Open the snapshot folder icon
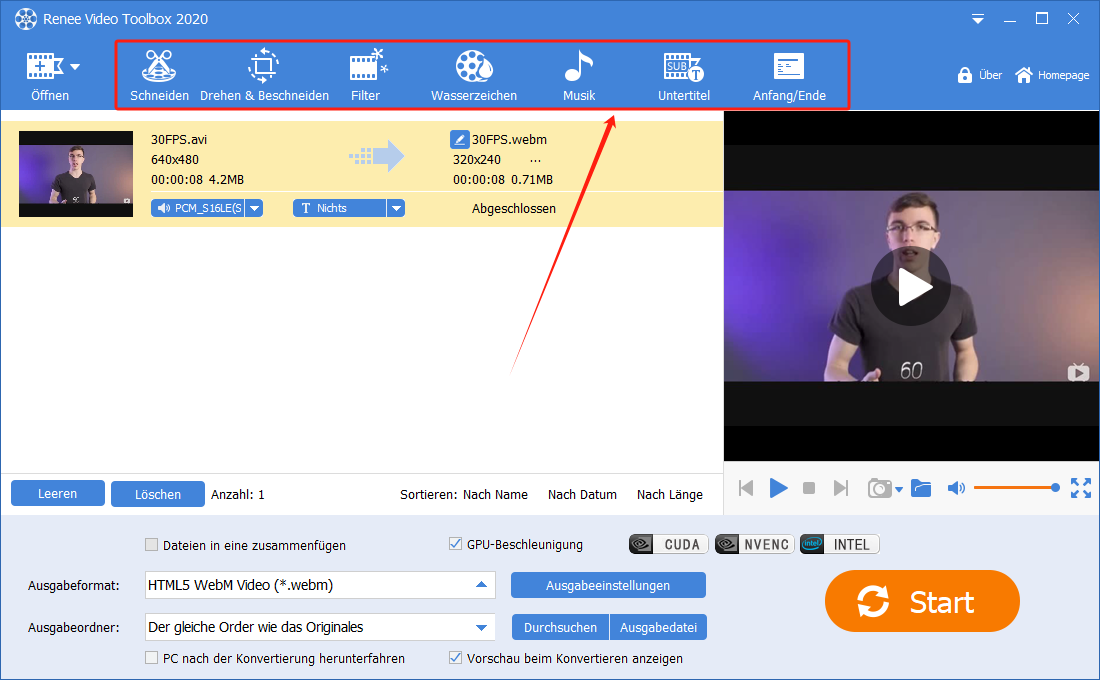Image resolution: width=1100 pixels, height=680 pixels. (921, 488)
